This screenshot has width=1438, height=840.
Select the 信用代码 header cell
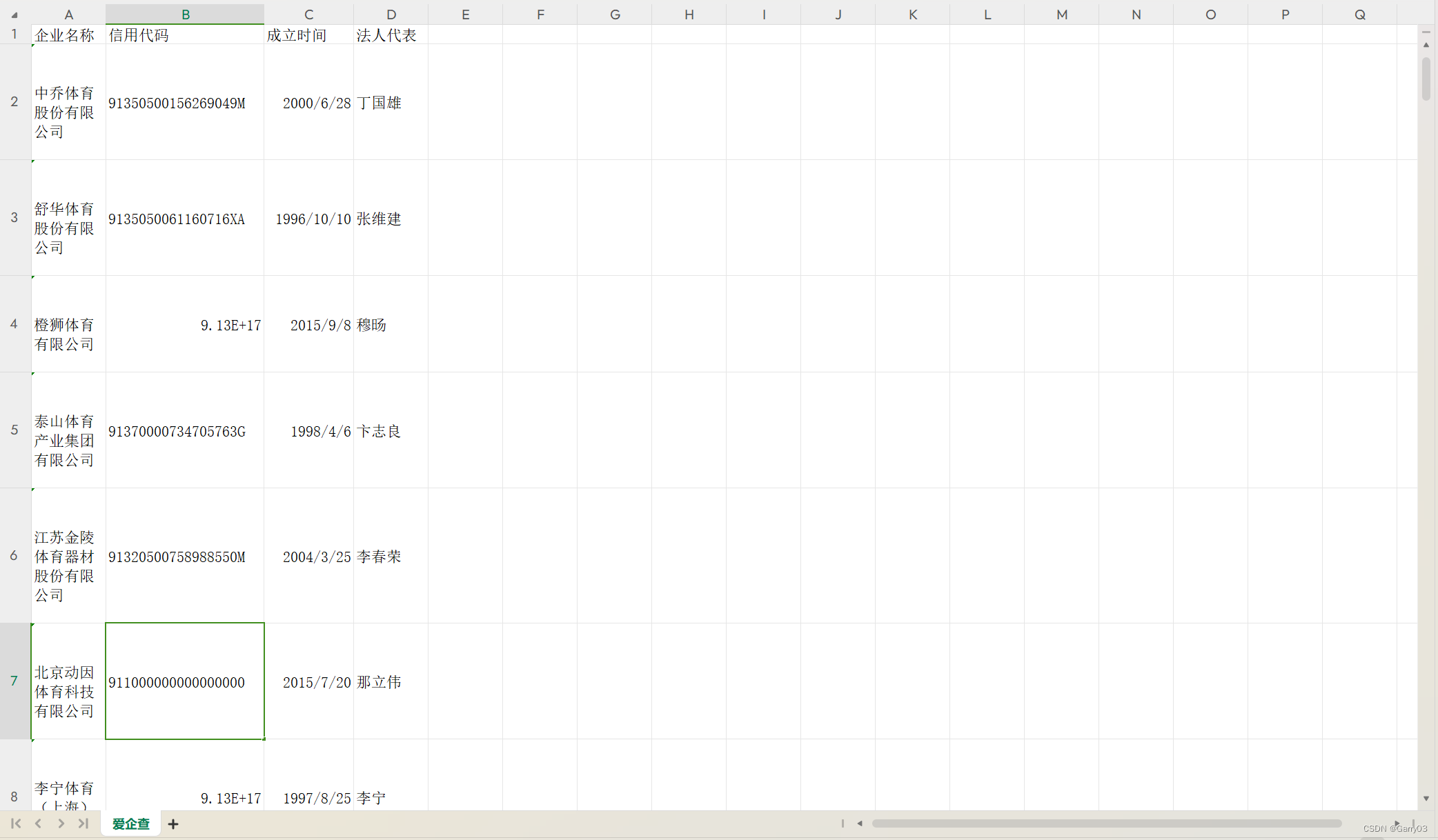pos(185,35)
